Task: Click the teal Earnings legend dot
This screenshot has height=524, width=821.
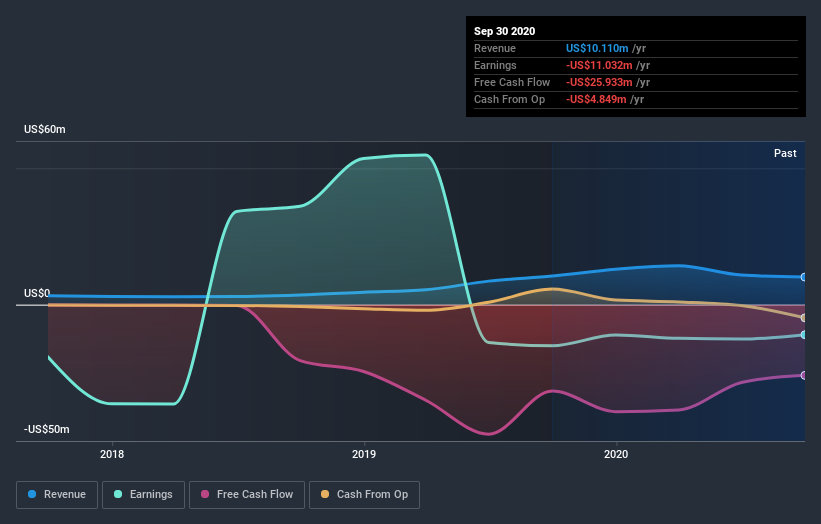Action: click(x=118, y=494)
